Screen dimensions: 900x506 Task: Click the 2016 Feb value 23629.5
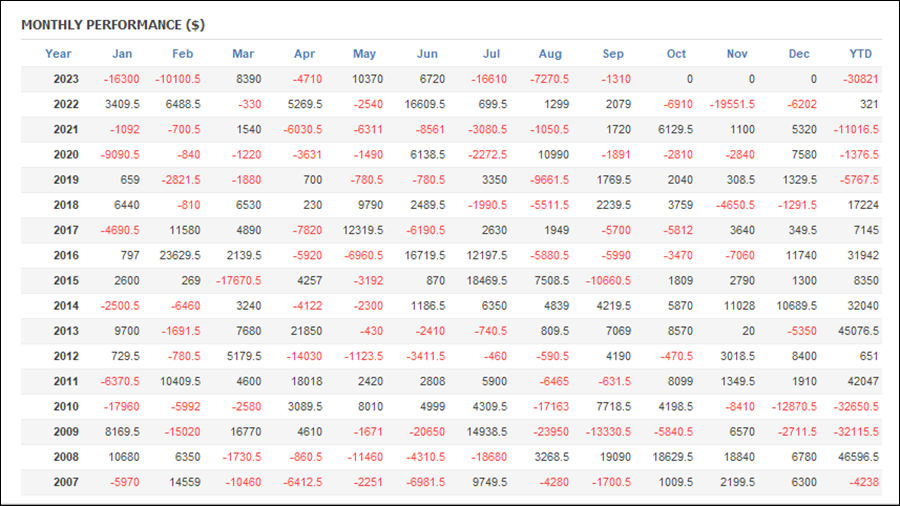(x=180, y=256)
